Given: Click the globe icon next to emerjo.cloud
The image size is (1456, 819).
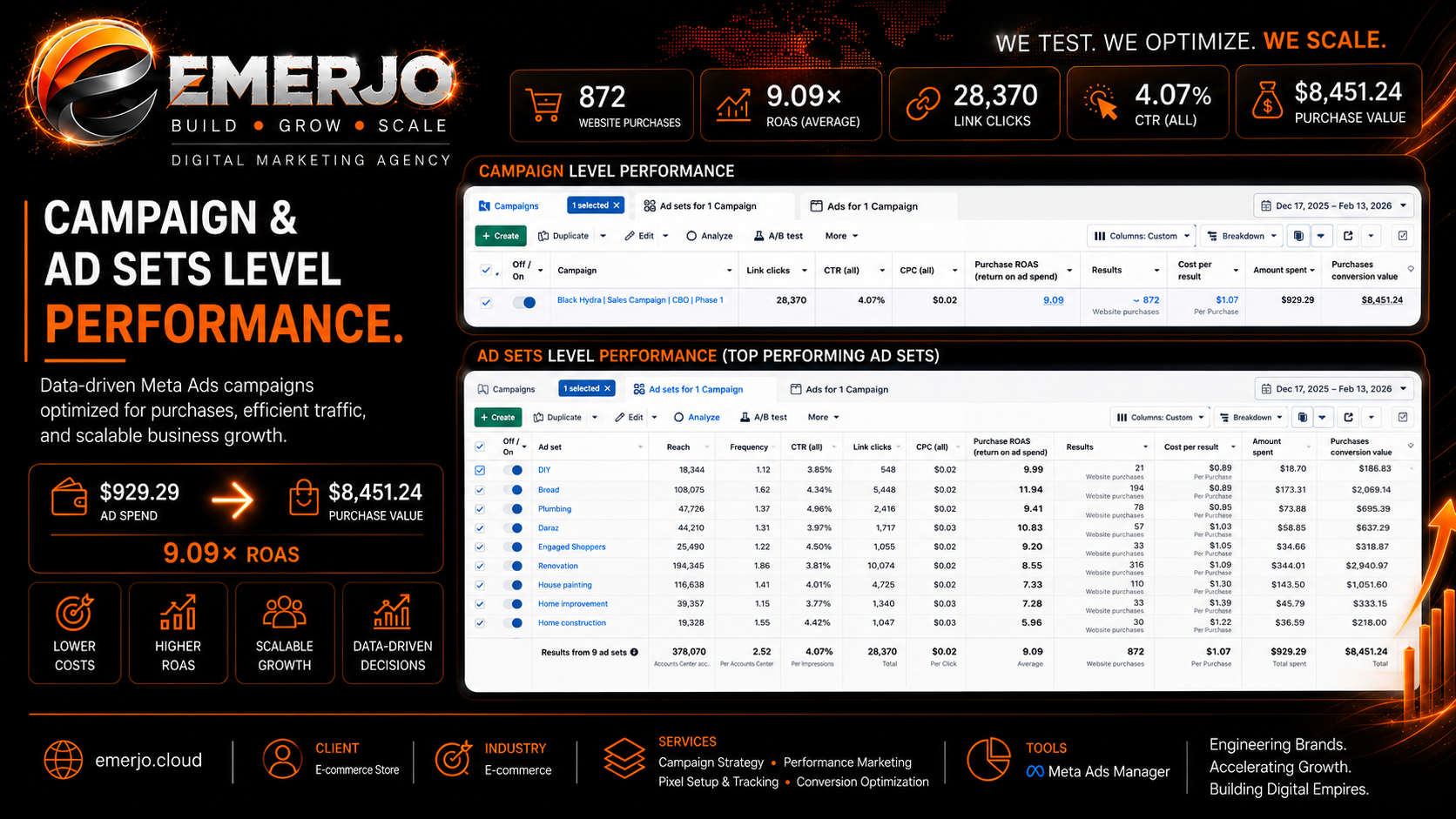Looking at the screenshot, I should [x=64, y=760].
